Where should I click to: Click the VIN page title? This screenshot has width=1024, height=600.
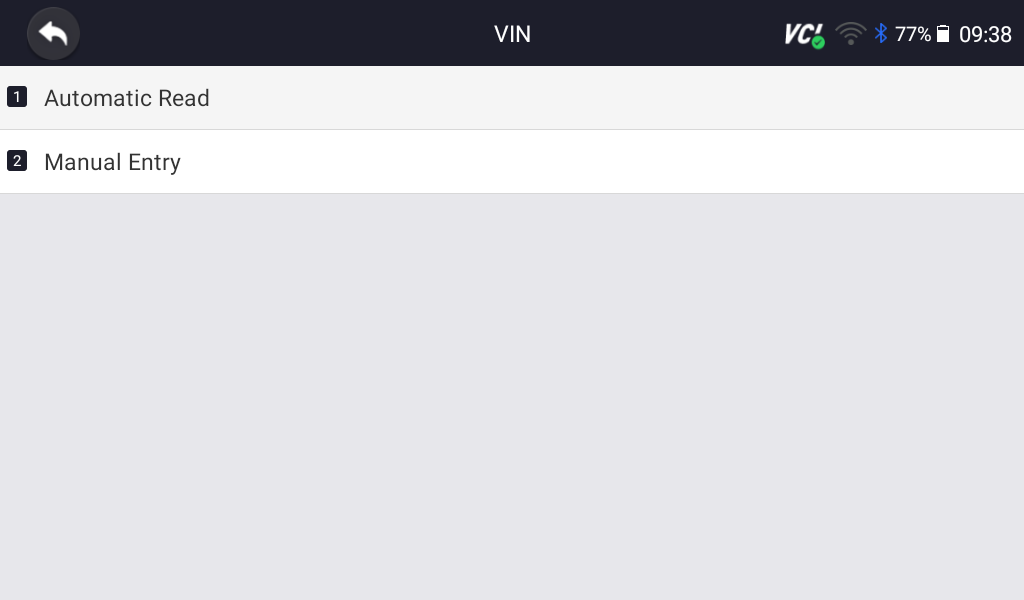(513, 34)
